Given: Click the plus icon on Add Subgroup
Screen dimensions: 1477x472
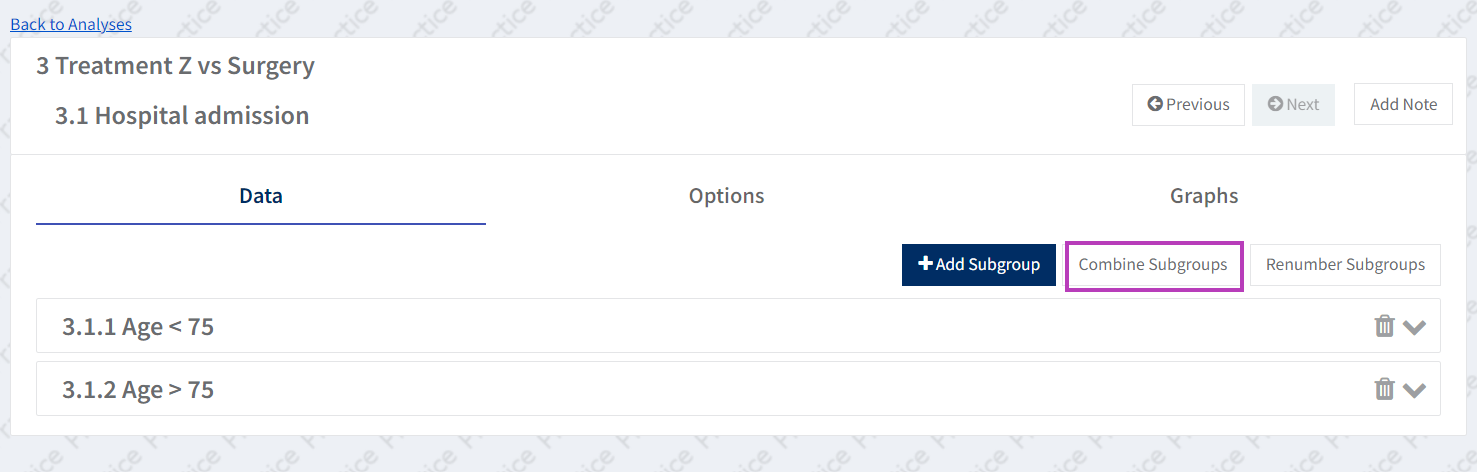Looking at the screenshot, I should [925, 264].
